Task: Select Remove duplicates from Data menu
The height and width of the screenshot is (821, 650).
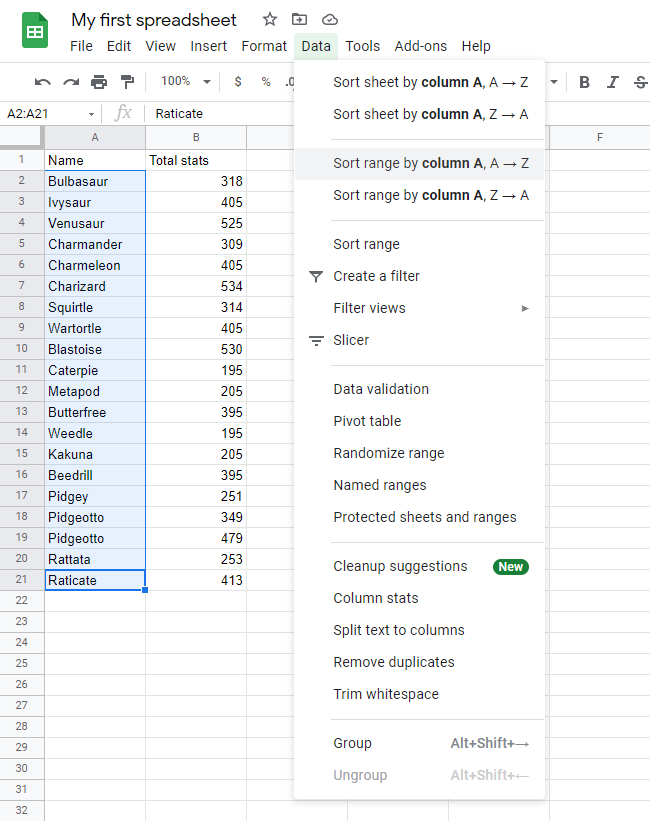Action: point(393,662)
